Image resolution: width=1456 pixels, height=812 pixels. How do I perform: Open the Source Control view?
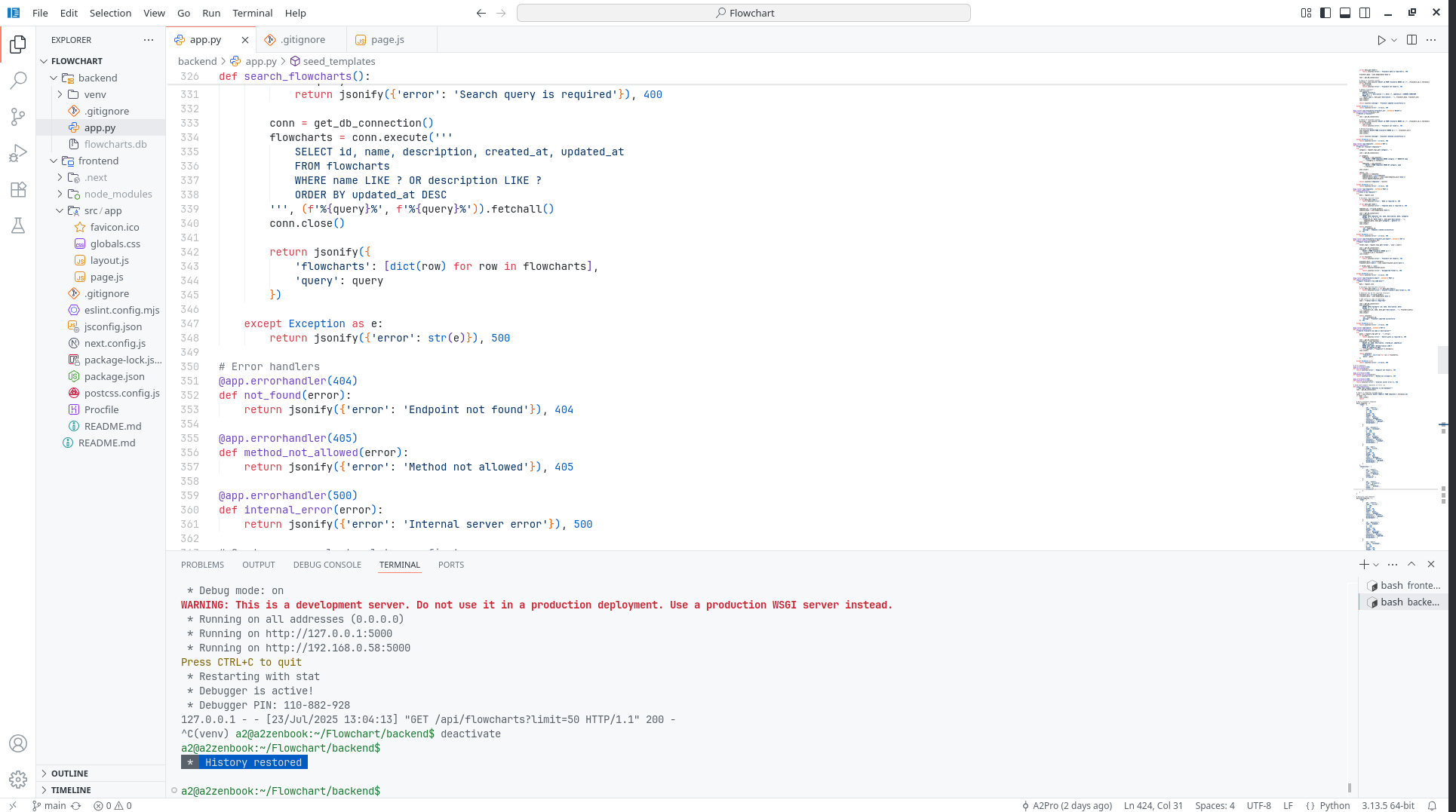click(18, 116)
